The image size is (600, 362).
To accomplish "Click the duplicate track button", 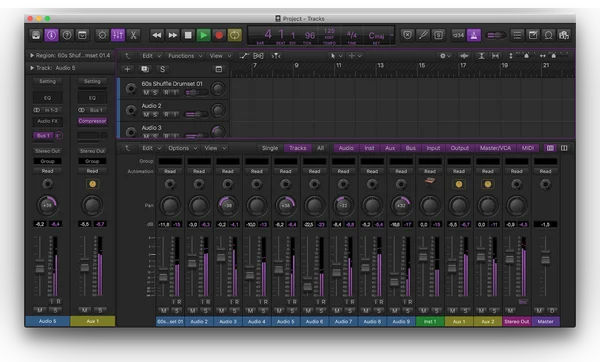I will click(145, 69).
